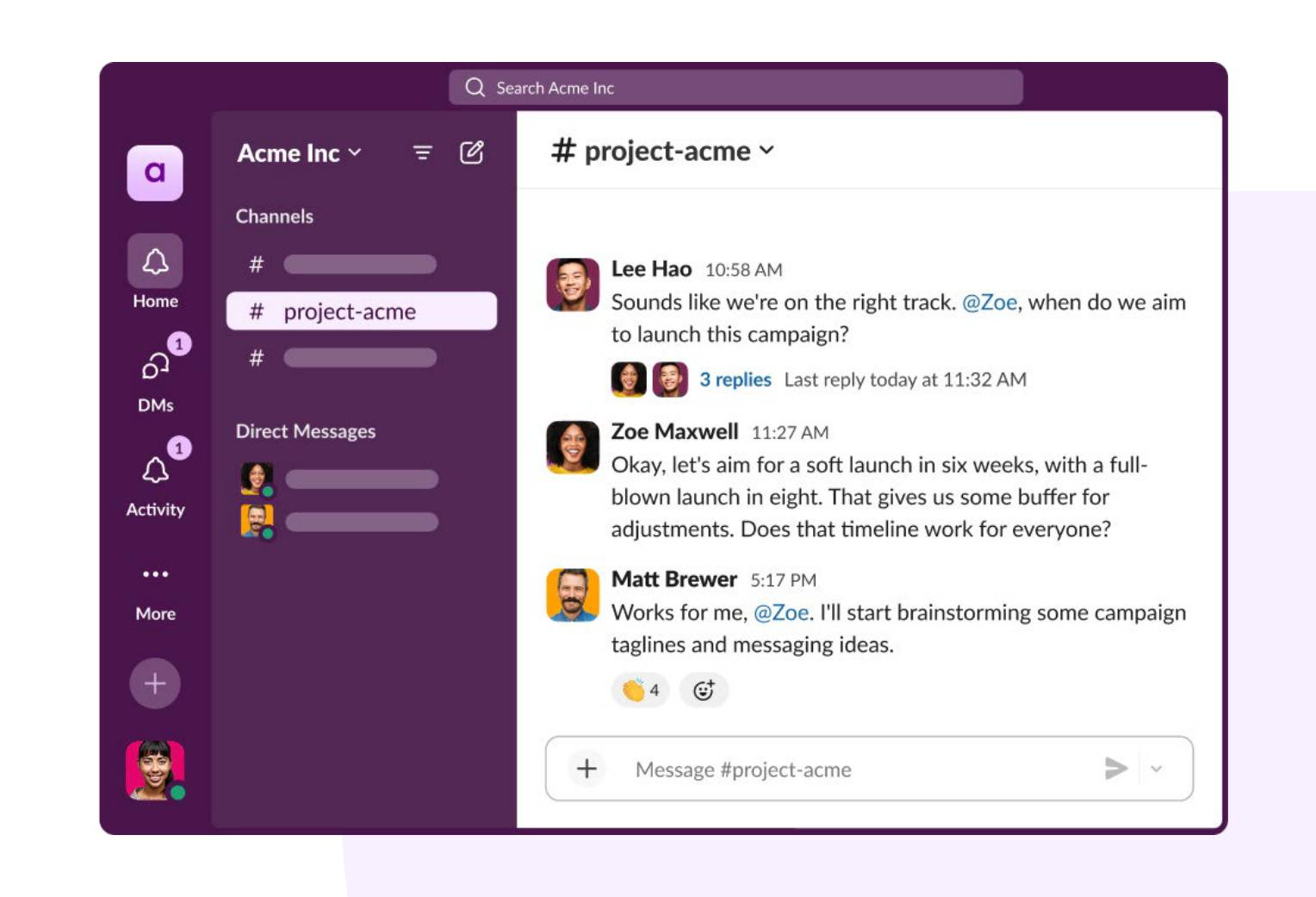Click the Acme Inc workspace icon
Screen dimensions: 1316x897
tap(155, 174)
